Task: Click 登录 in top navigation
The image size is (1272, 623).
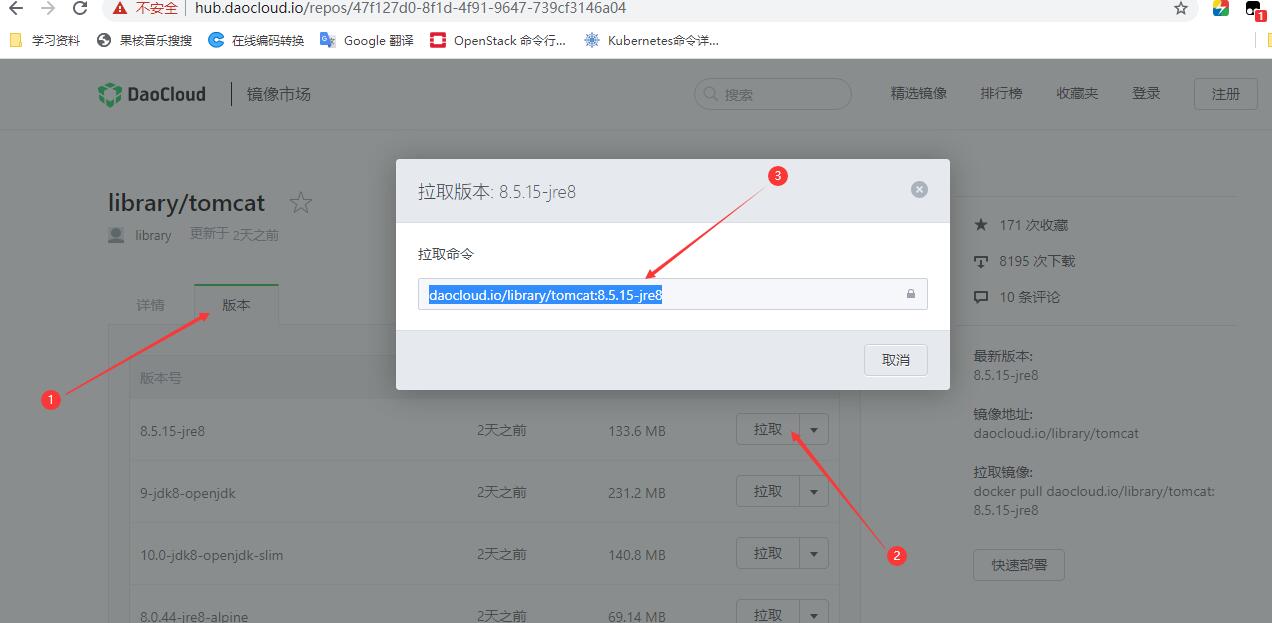Action: coord(1146,93)
